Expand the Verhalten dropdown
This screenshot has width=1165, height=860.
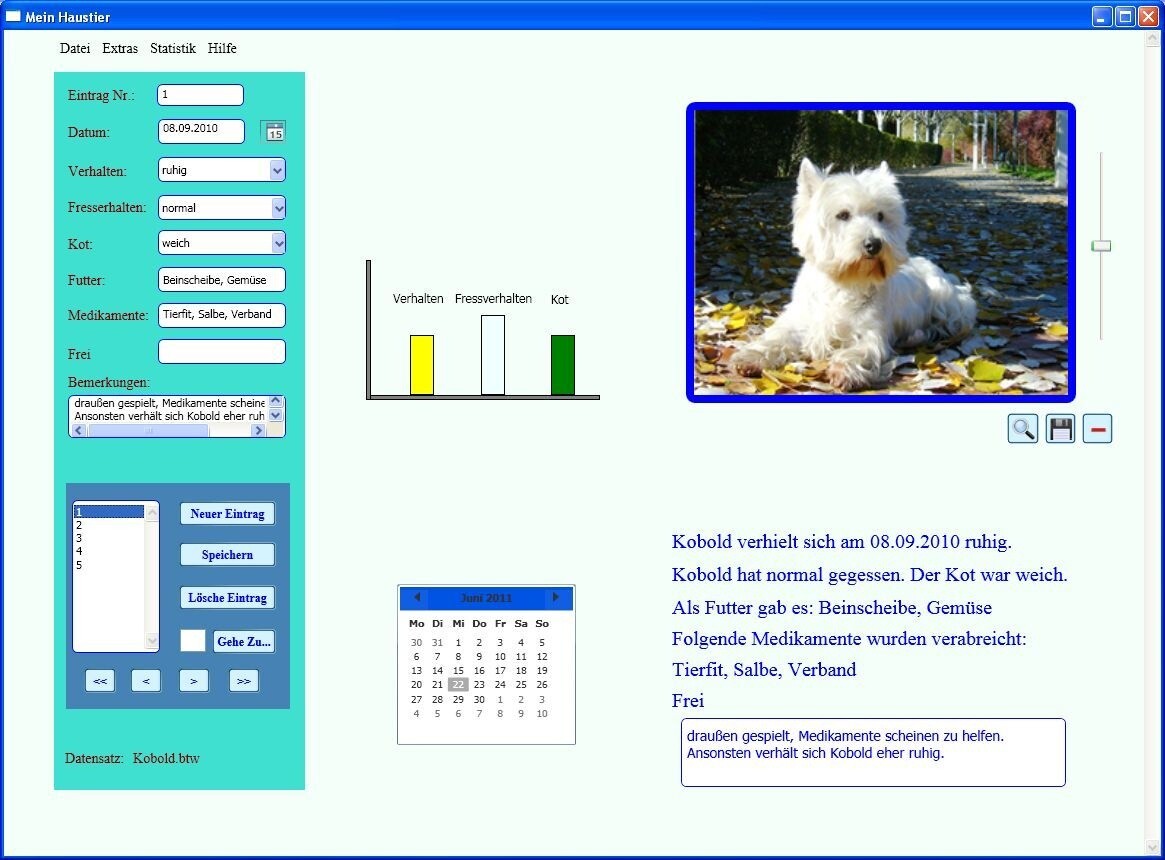pos(277,170)
